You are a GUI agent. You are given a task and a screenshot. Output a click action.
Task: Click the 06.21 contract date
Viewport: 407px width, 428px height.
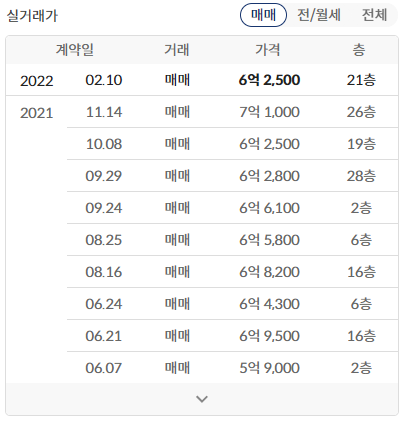104,336
